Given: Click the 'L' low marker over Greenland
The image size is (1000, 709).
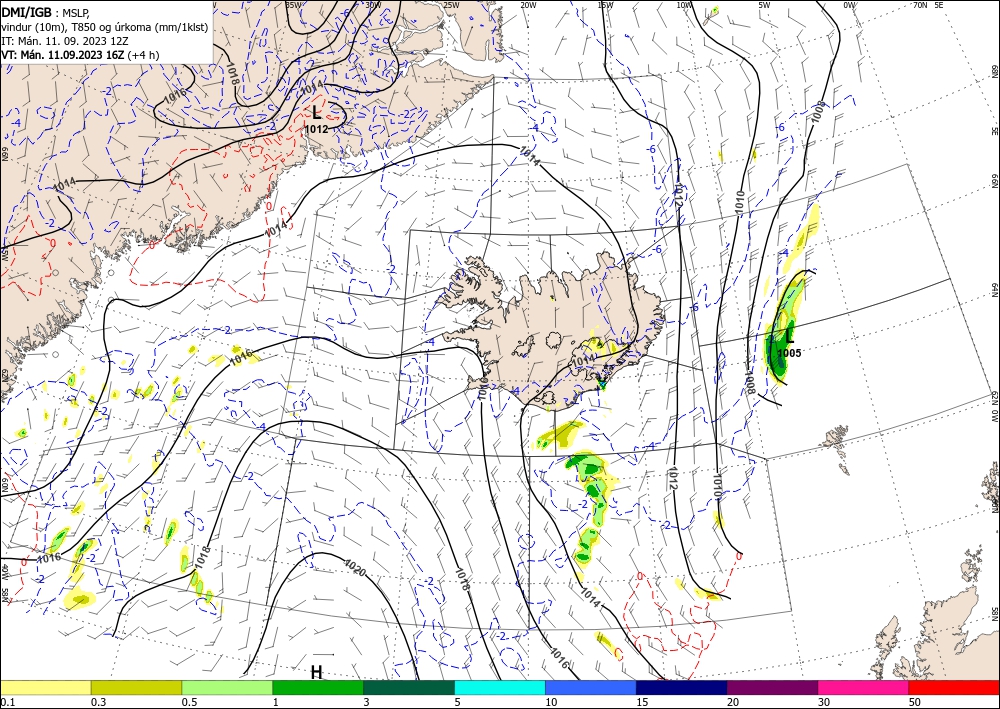Looking at the screenshot, I should coord(316,113).
